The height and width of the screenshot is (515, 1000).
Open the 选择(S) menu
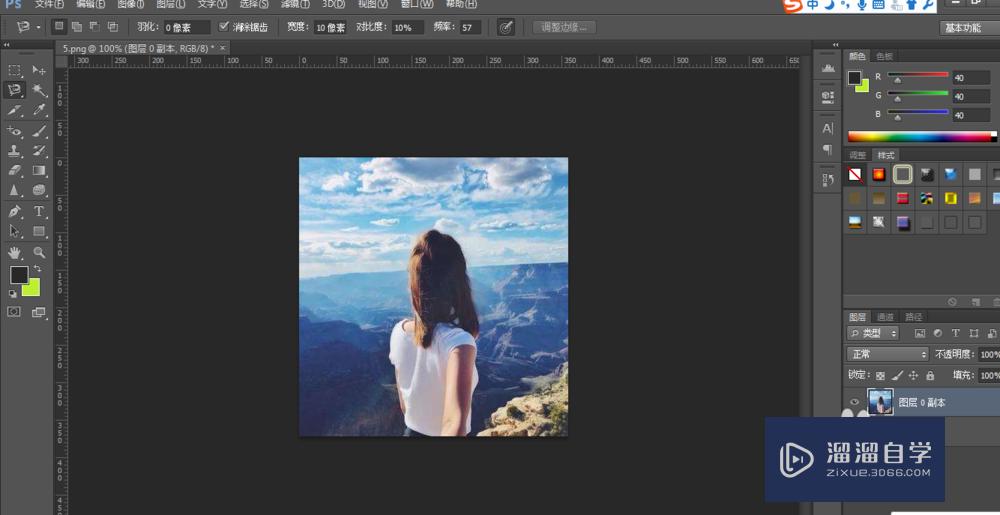coord(254,4)
